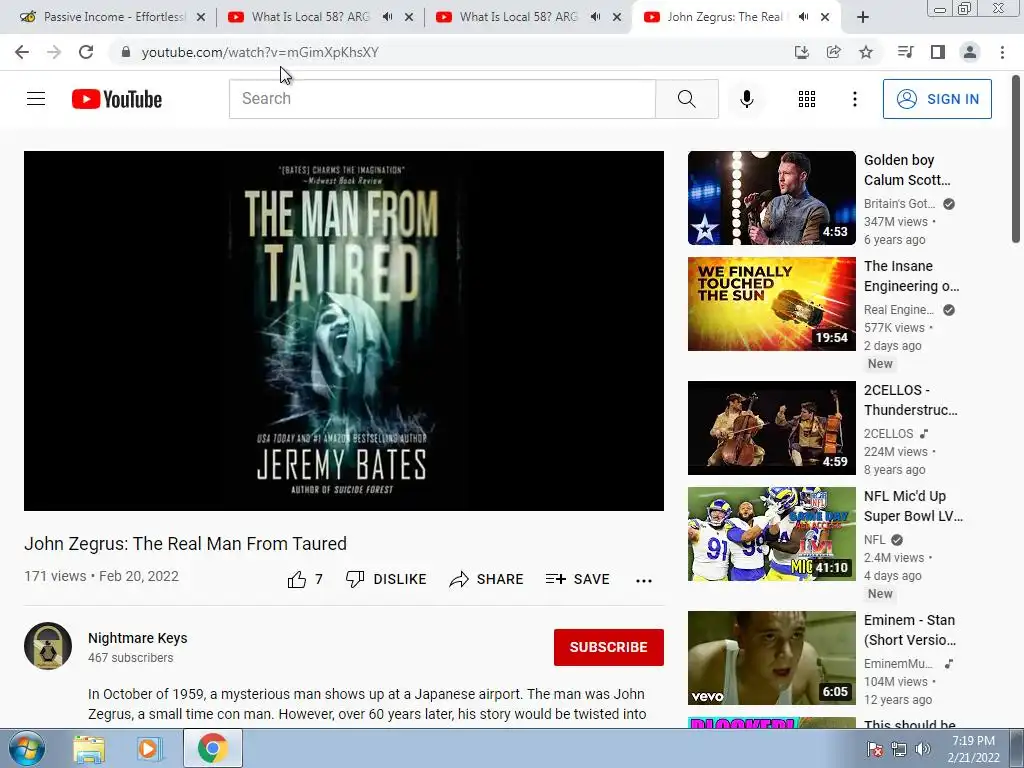Bookmark this page with star icon
This screenshot has width=1024, height=768.
click(x=866, y=52)
